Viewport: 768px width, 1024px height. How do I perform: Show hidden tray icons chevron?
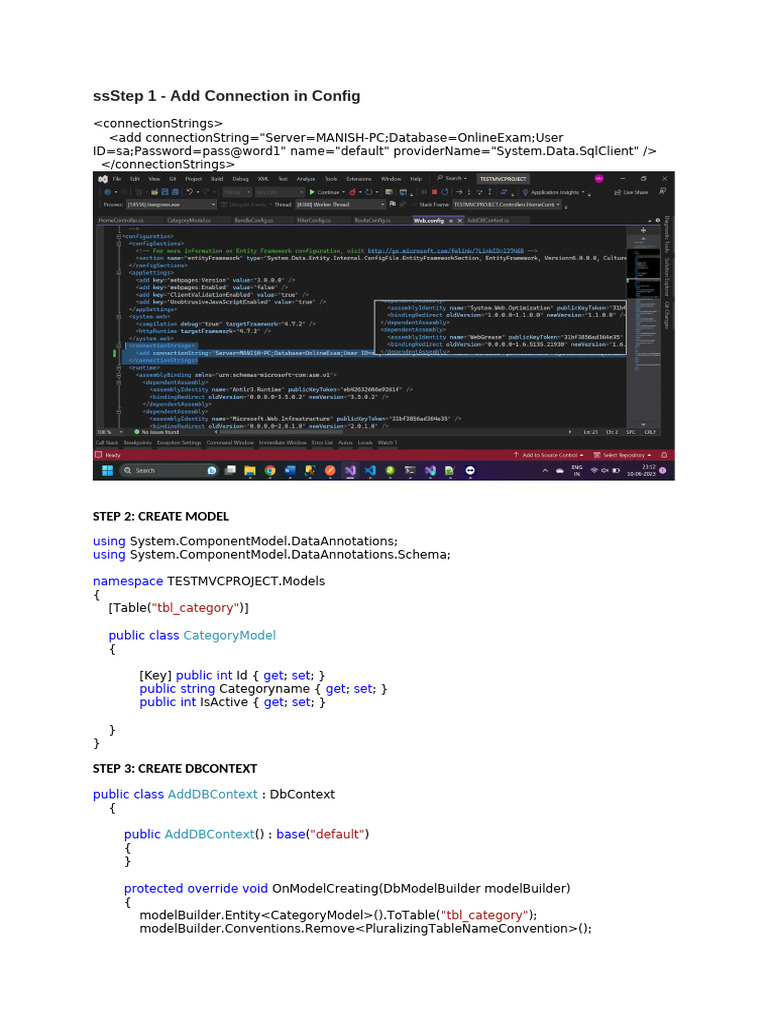(545, 470)
